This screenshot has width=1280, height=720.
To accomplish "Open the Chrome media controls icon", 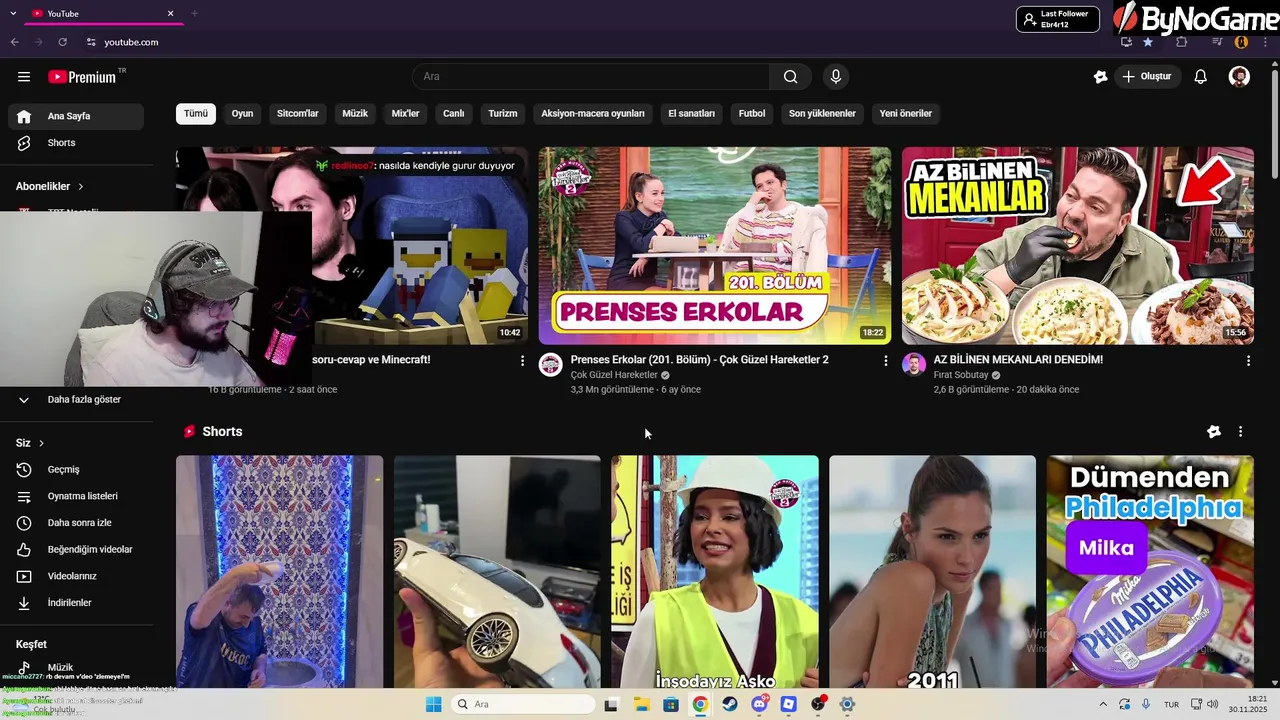I will pos(1217,42).
